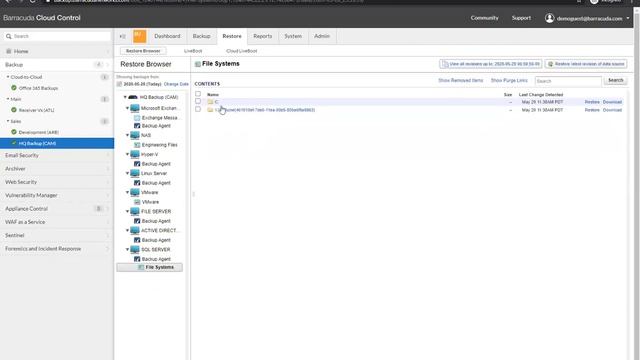Click the ACTIVE DIRECTORY computer icon

coord(135,230)
